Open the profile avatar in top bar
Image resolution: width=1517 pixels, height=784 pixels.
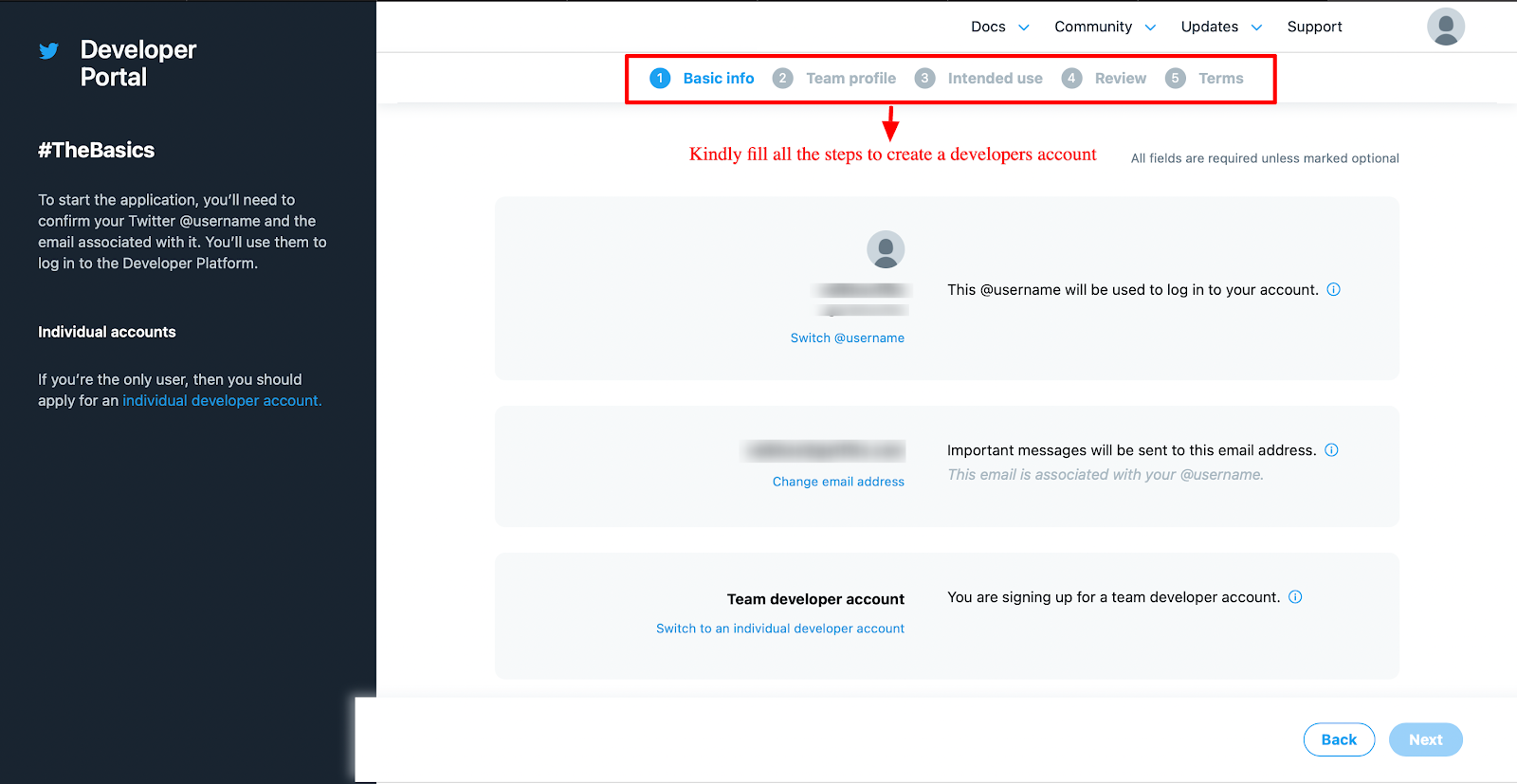tap(1446, 27)
